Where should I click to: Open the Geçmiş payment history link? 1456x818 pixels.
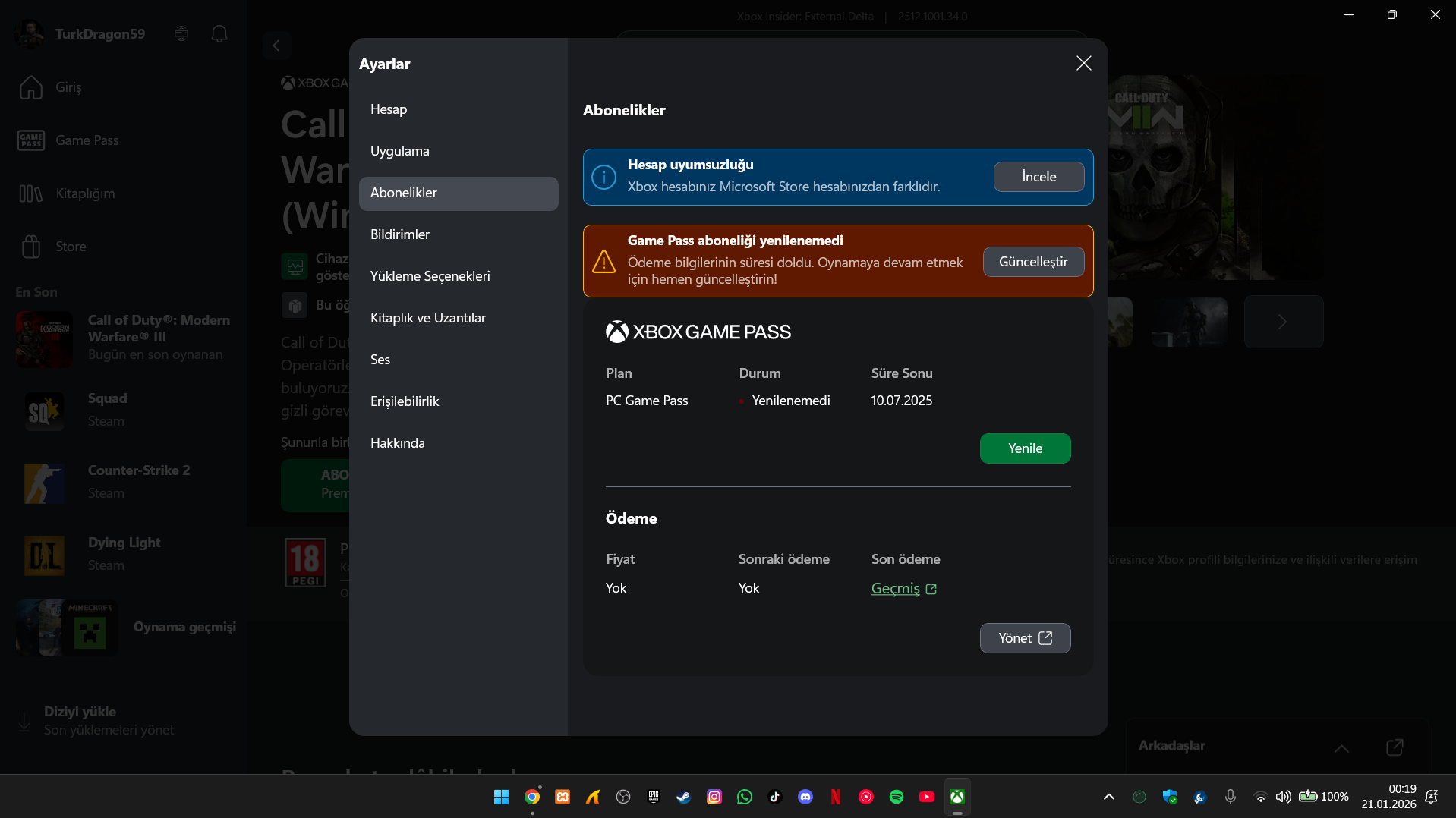903,588
